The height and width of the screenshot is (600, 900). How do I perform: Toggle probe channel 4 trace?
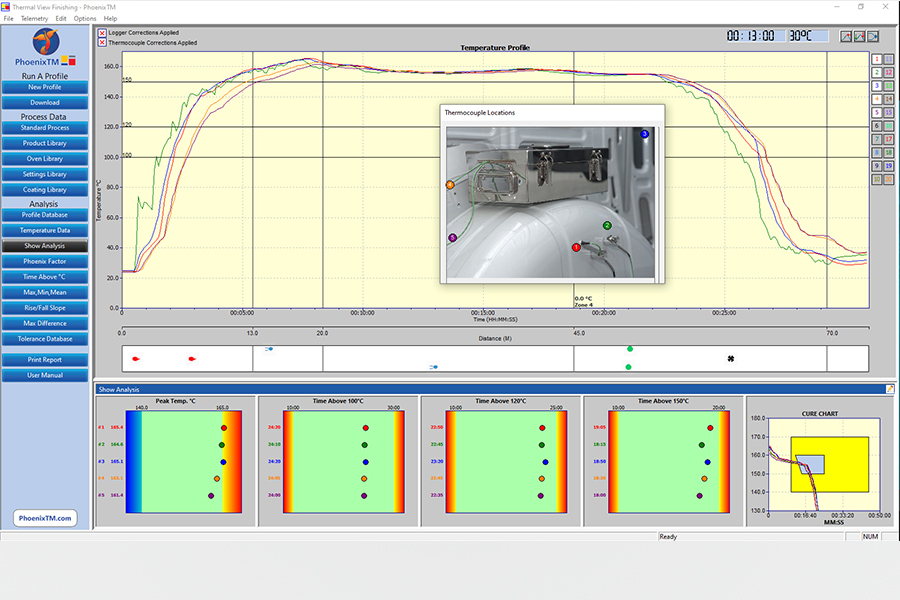876,99
